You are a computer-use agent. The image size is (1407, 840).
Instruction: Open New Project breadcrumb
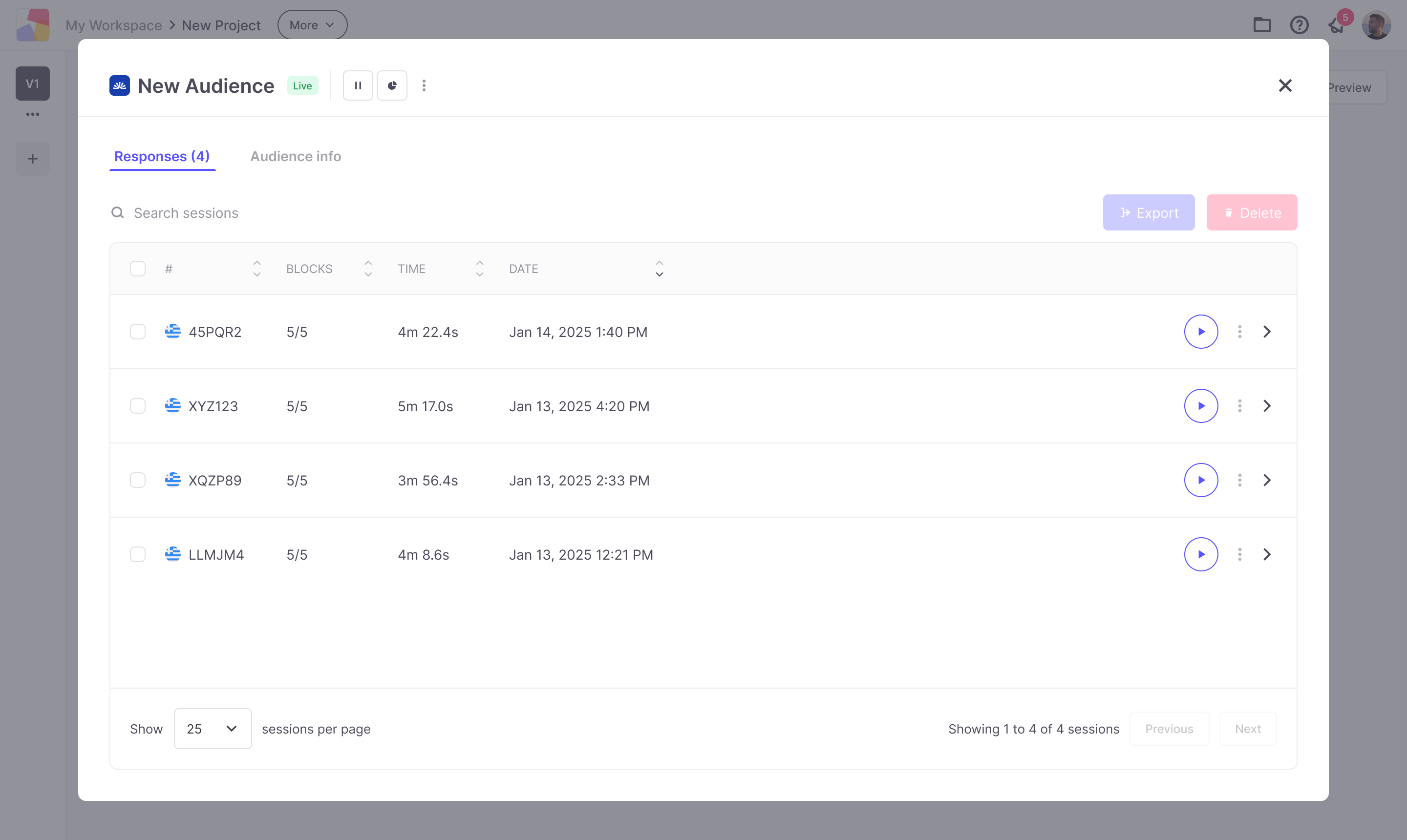pyautogui.click(x=221, y=25)
